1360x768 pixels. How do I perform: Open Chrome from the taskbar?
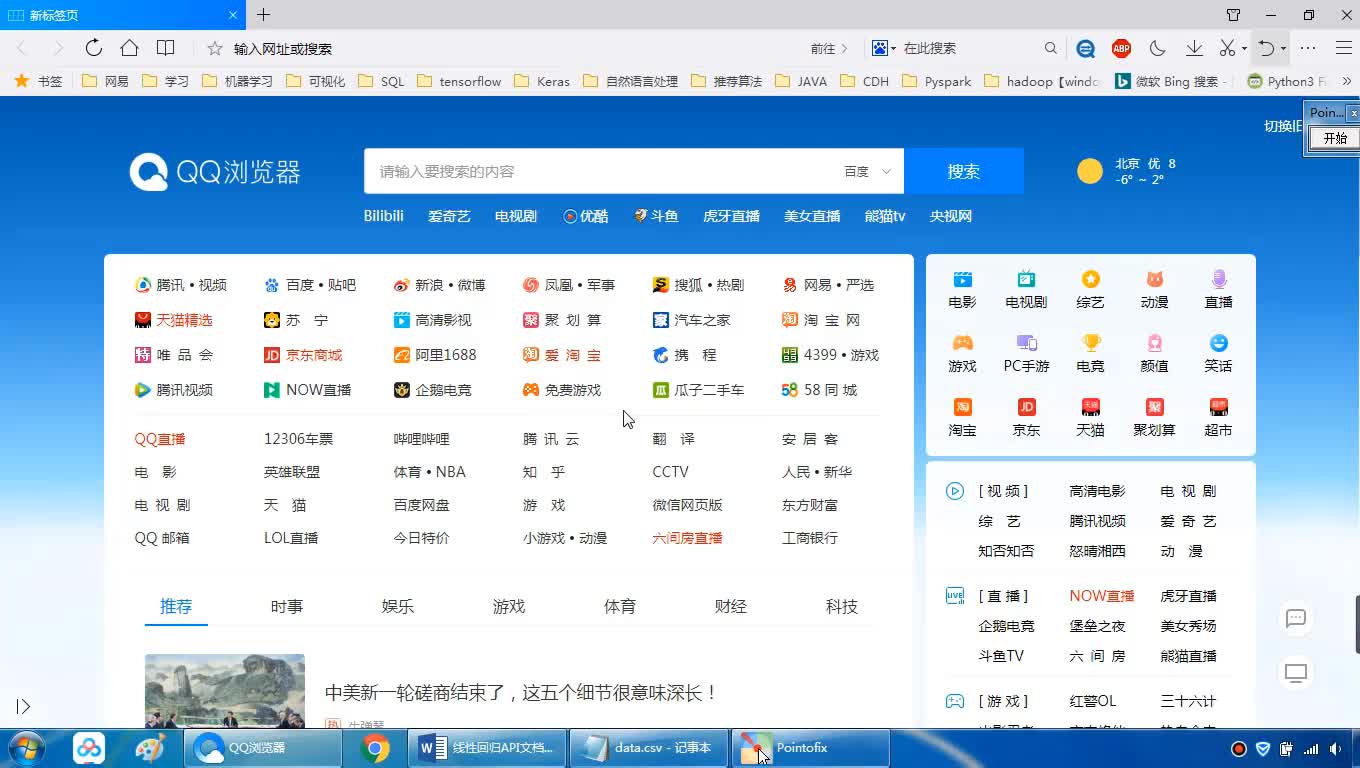(x=375, y=748)
